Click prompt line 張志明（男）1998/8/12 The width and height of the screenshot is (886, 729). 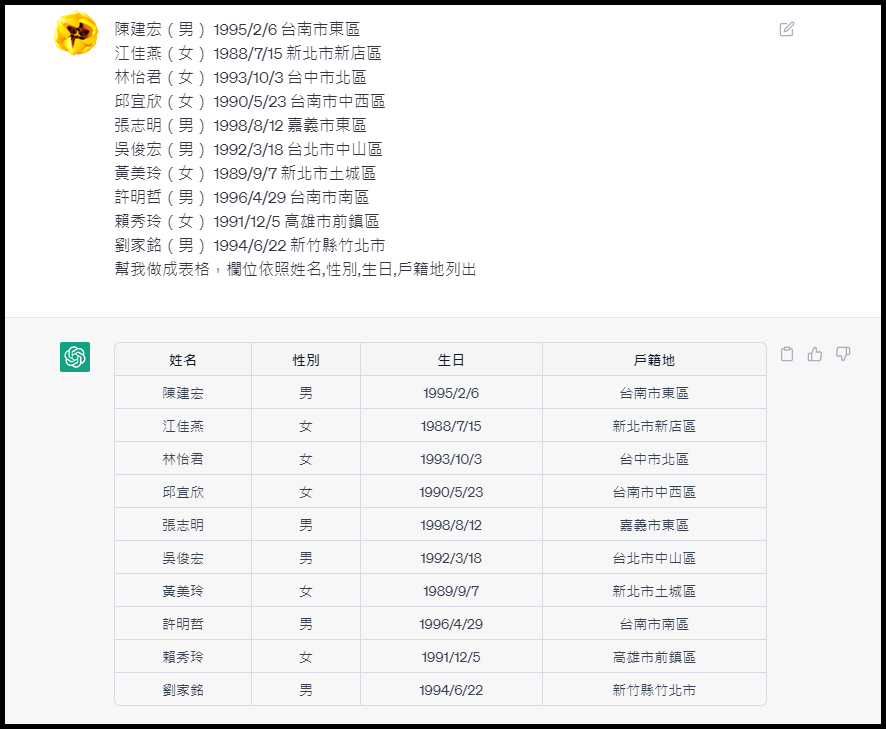[240, 125]
